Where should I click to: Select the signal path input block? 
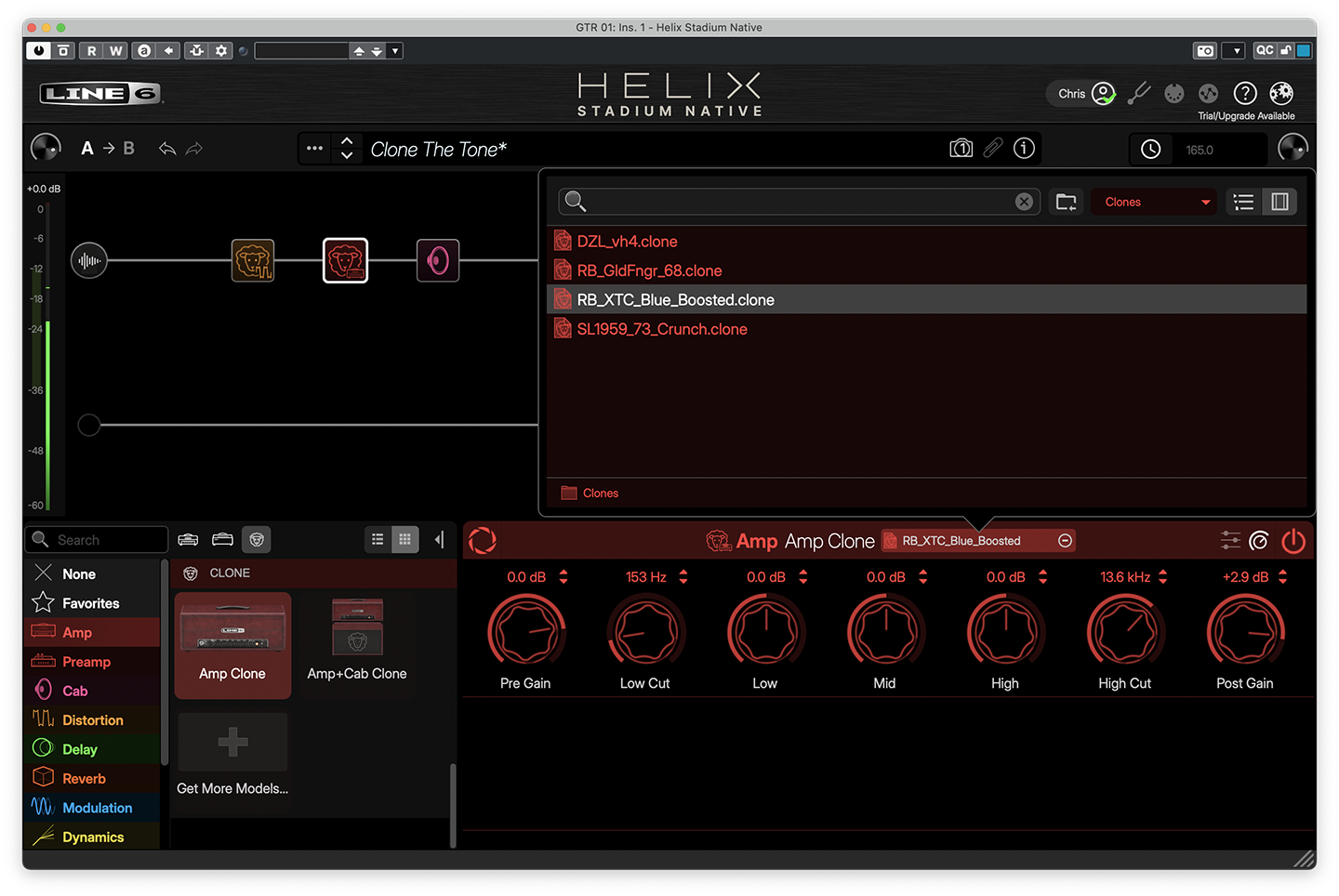coord(89,260)
